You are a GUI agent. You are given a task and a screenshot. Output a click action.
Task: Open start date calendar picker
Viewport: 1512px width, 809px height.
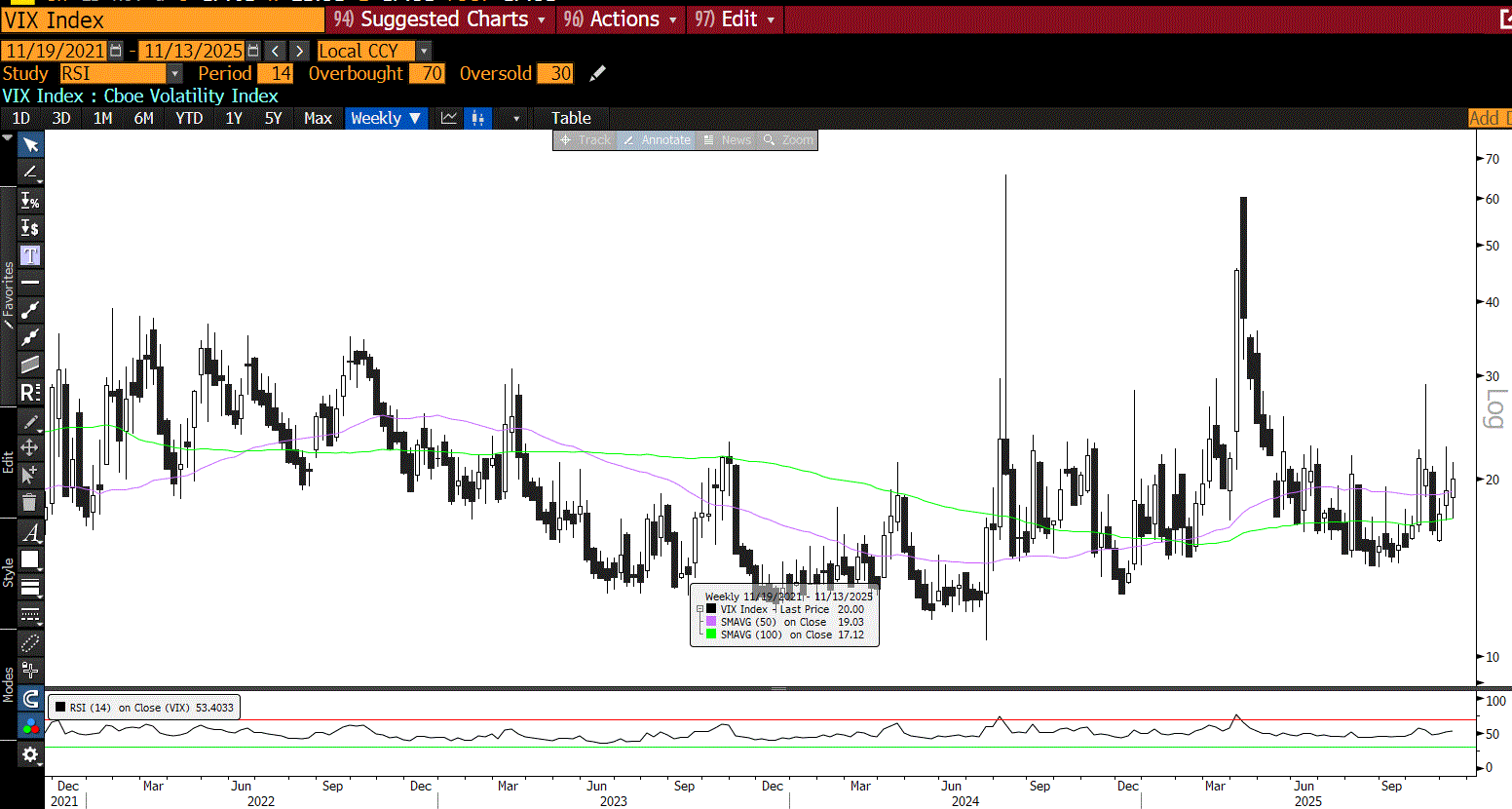(x=117, y=51)
